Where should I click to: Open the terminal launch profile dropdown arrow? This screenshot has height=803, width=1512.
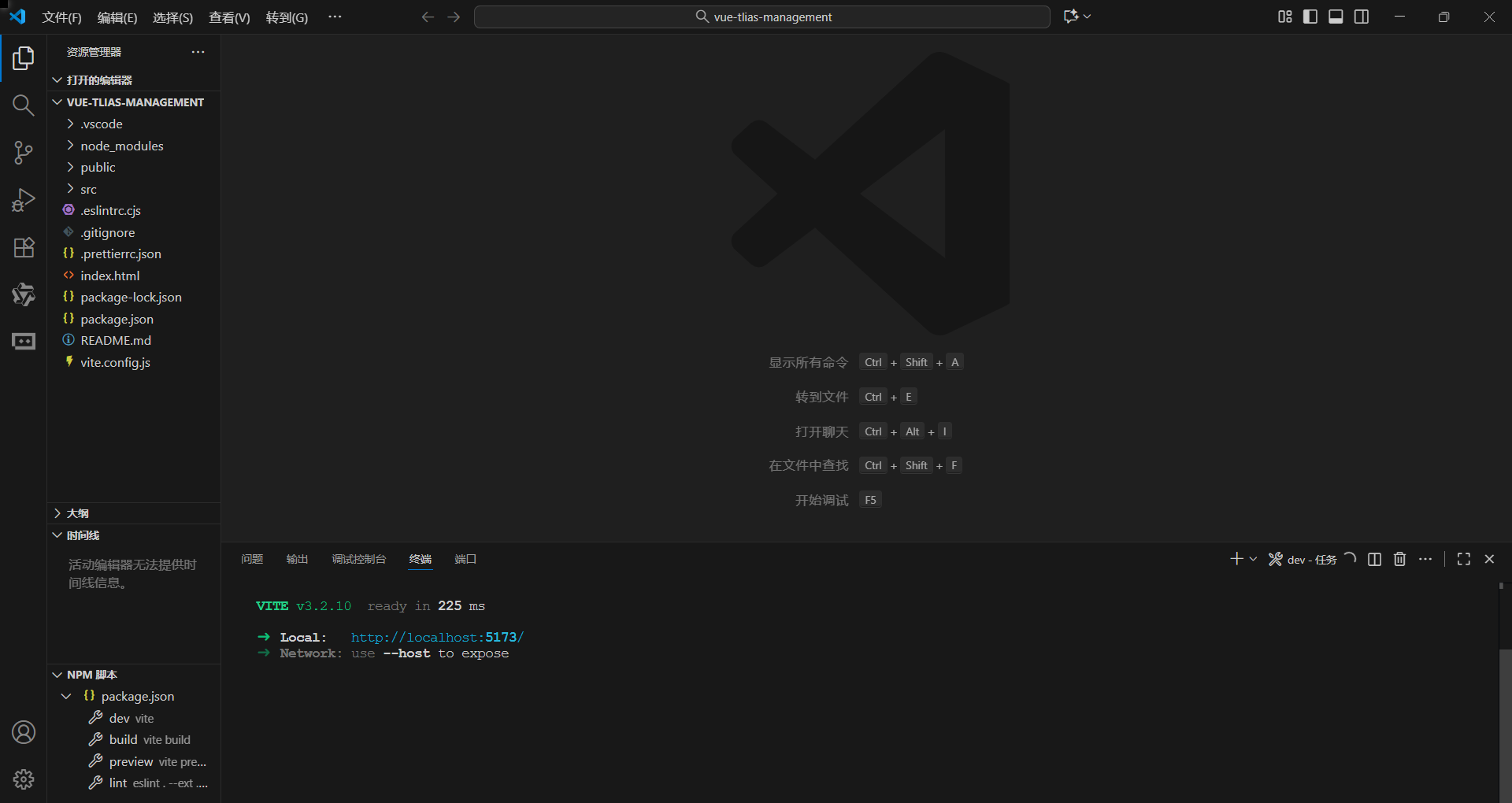(1253, 559)
